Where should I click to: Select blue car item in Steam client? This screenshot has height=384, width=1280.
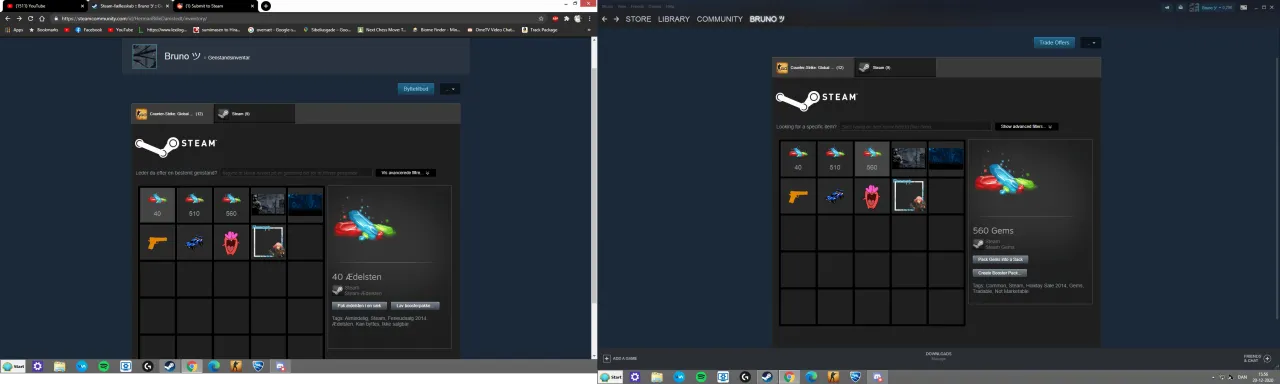pyautogui.click(x=835, y=196)
